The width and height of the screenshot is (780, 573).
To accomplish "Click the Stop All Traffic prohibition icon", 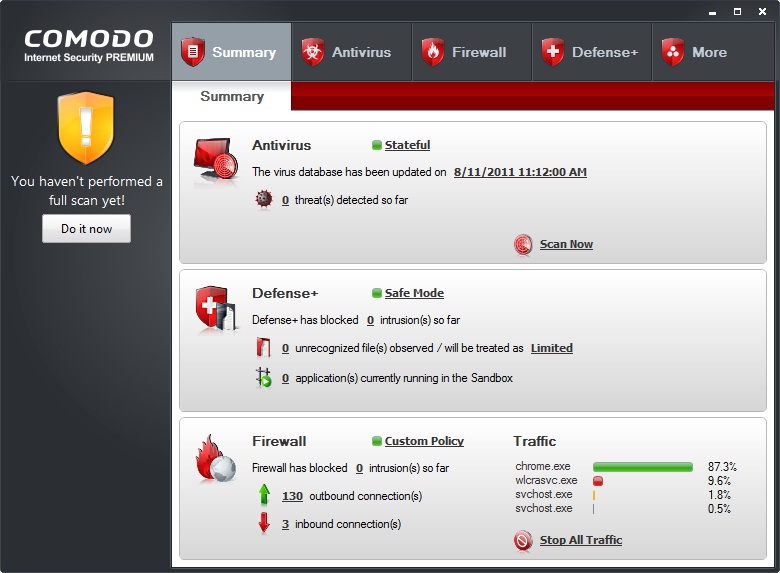I will (x=523, y=540).
